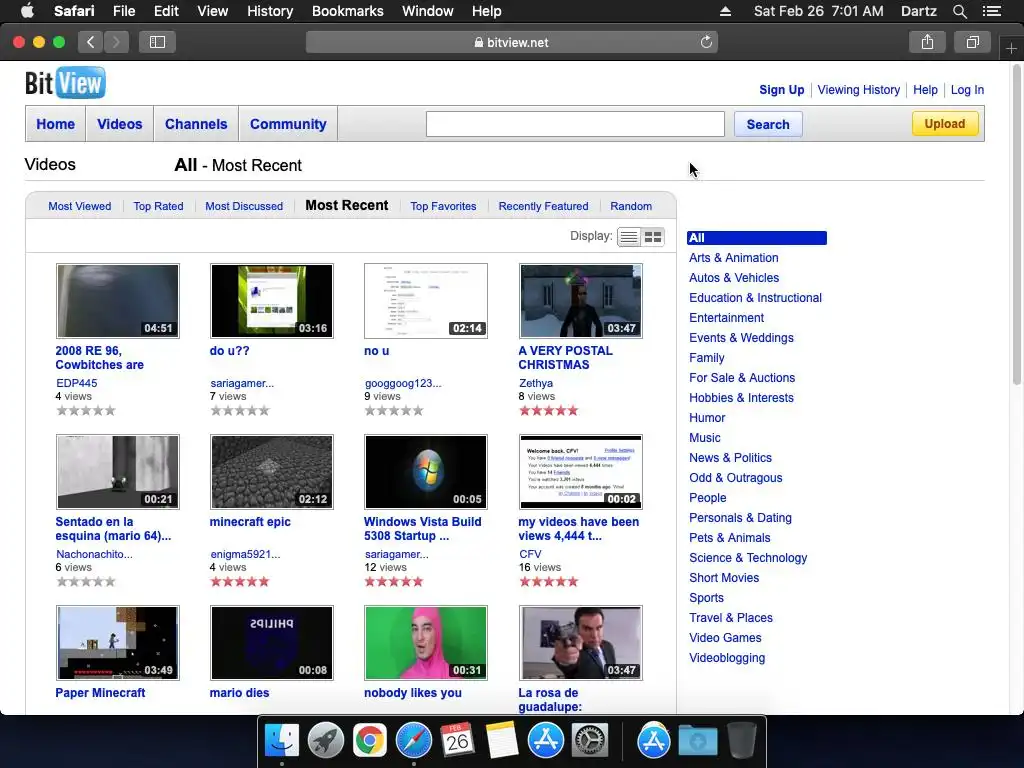Click Safari back arrow button
Screen dimensions: 1024x768
pos(91,42)
